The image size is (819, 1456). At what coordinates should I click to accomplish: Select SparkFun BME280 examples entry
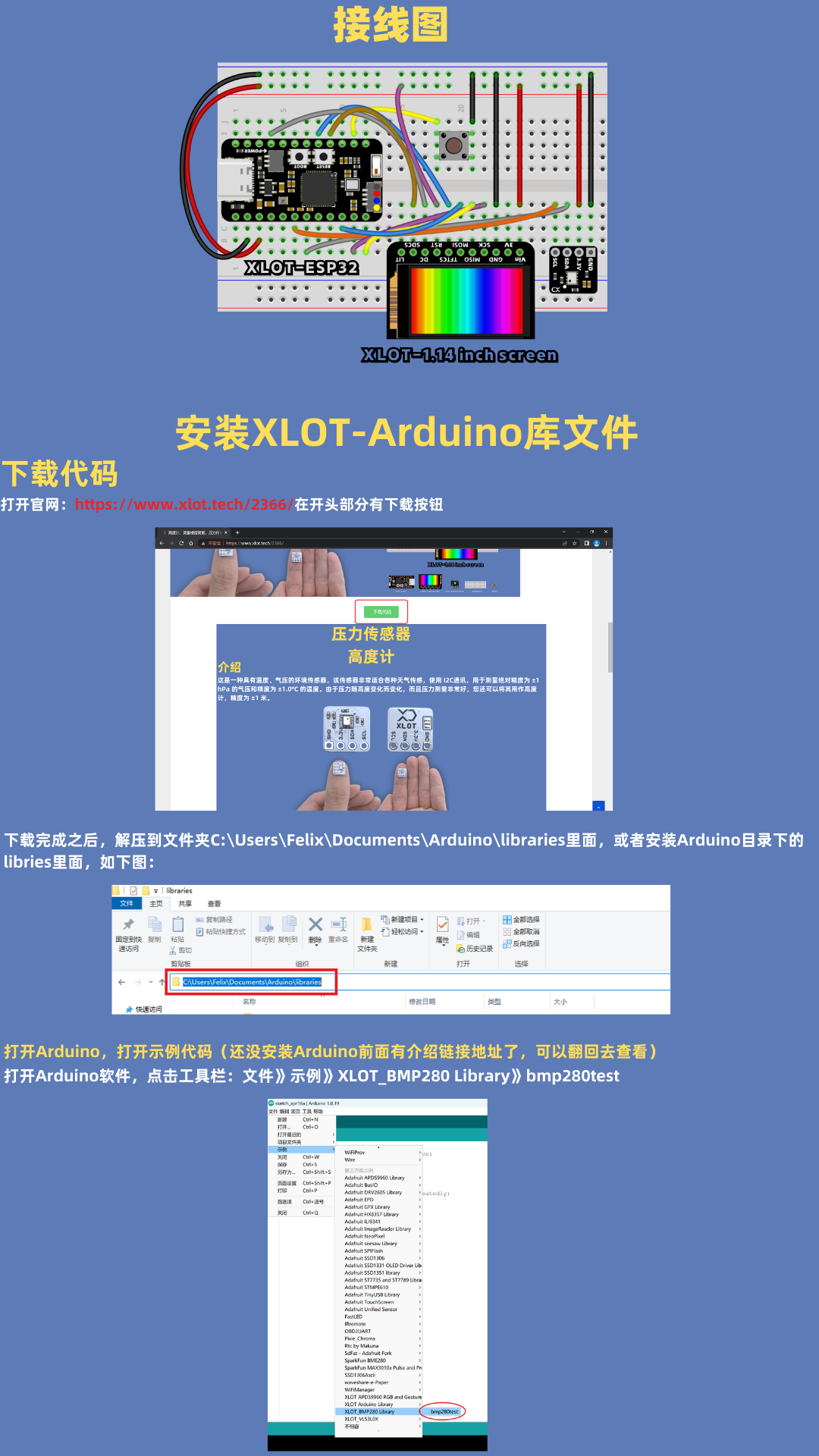pos(378,1360)
